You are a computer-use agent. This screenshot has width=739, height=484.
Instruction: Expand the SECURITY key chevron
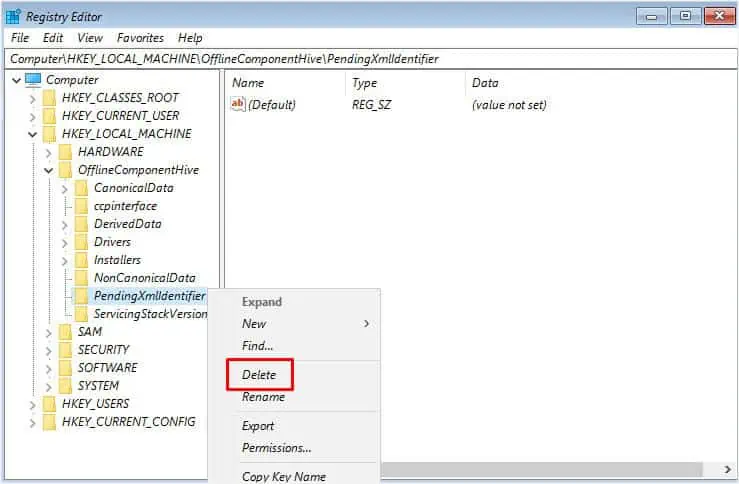49,350
